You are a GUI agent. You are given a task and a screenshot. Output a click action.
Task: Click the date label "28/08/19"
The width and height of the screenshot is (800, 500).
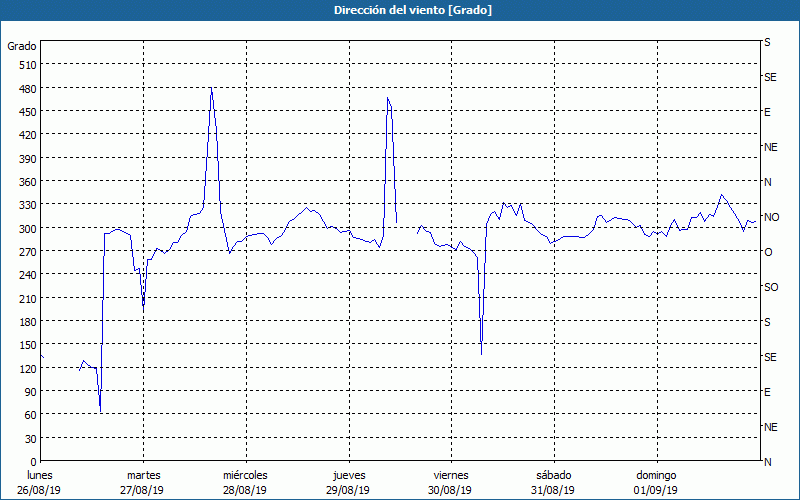(244, 490)
